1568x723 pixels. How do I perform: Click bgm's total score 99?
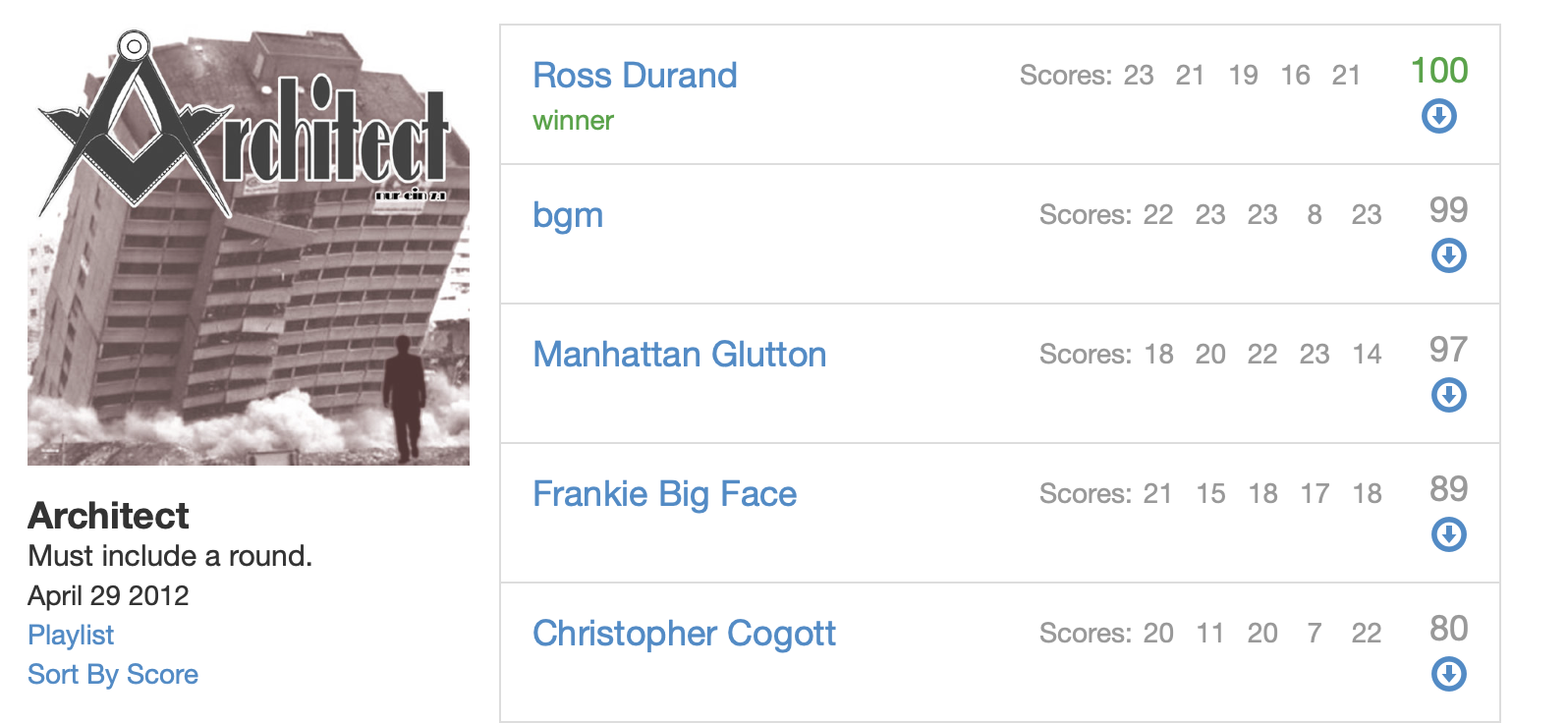click(1449, 210)
